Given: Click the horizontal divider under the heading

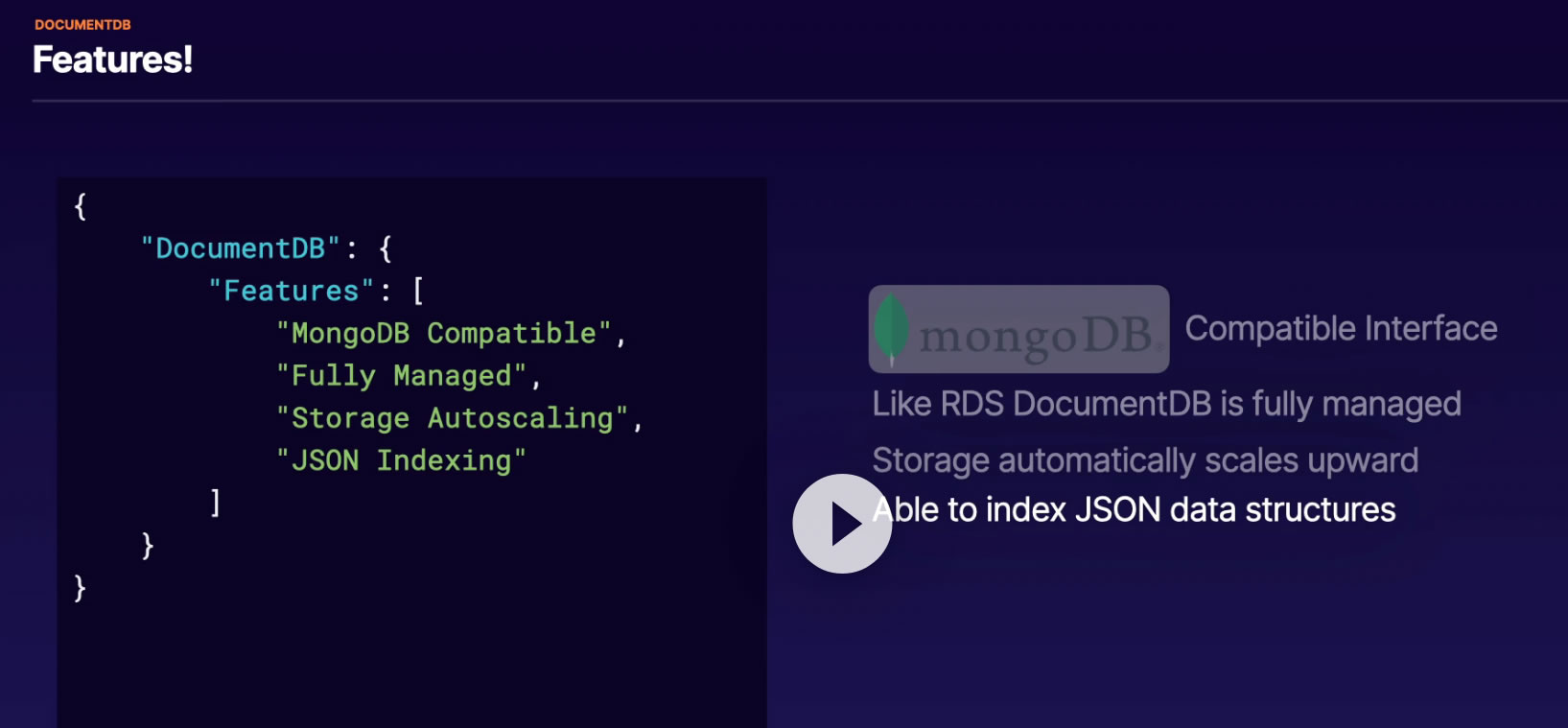Looking at the screenshot, I should pyautogui.click(x=800, y=101).
